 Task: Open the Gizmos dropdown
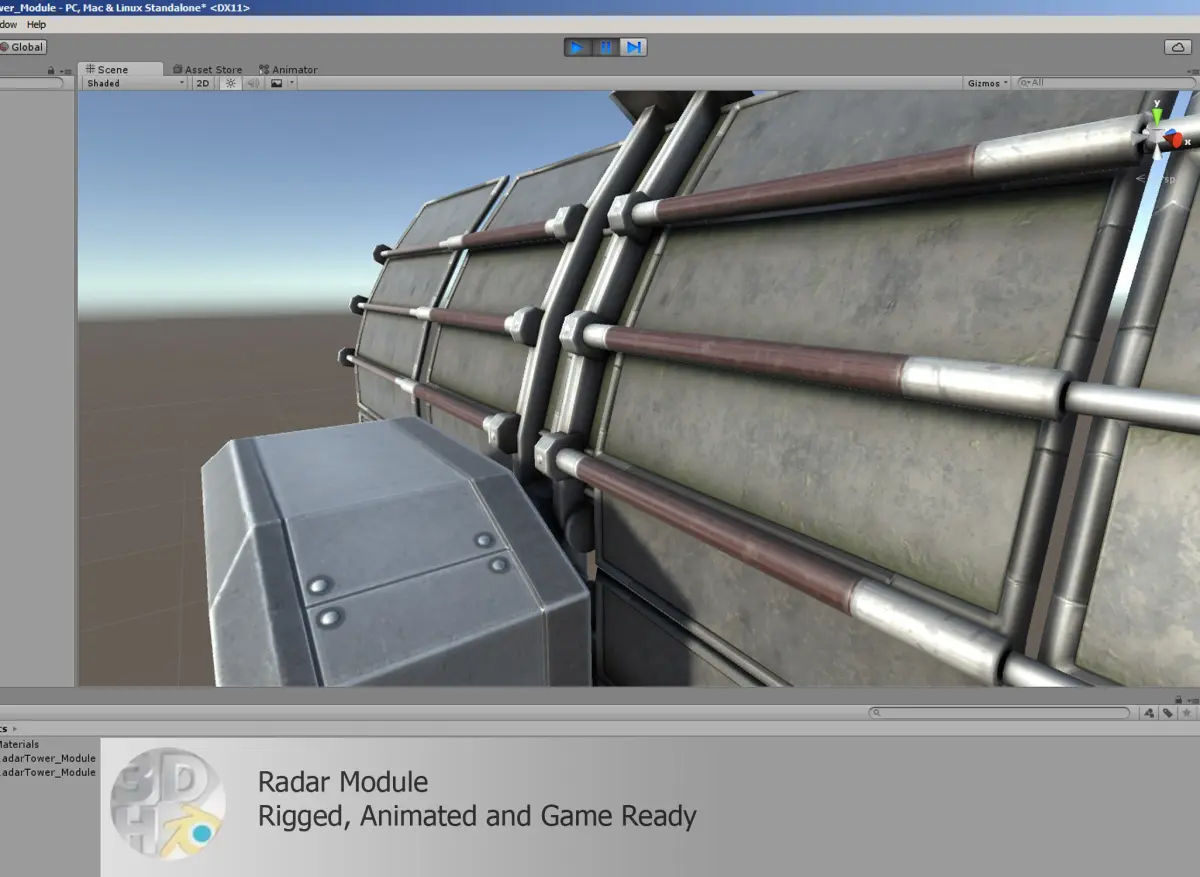pos(988,83)
